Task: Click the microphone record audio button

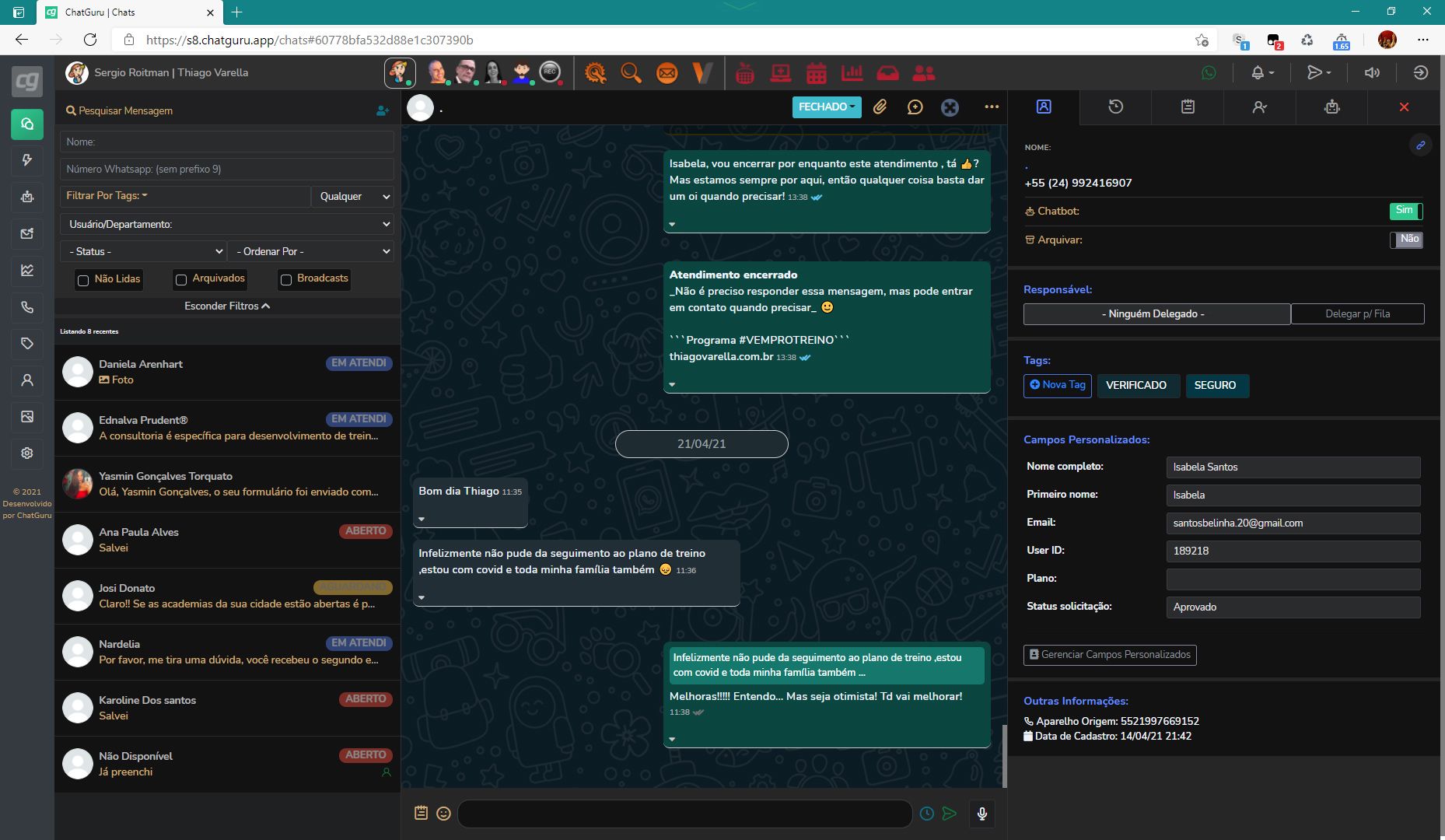Action: pyautogui.click(x=982, y=814)
